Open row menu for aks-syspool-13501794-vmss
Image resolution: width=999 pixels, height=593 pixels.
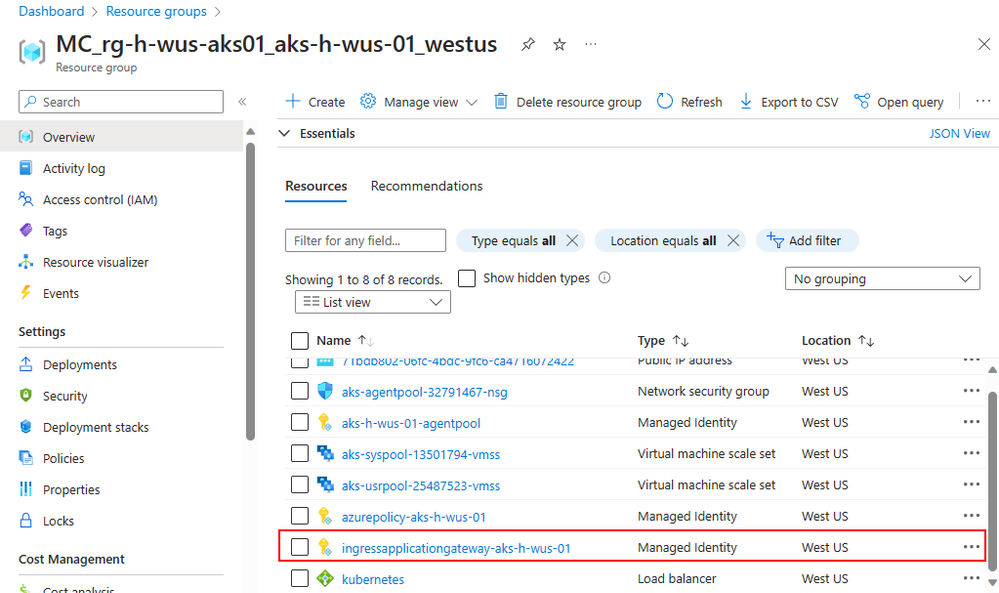971,453
